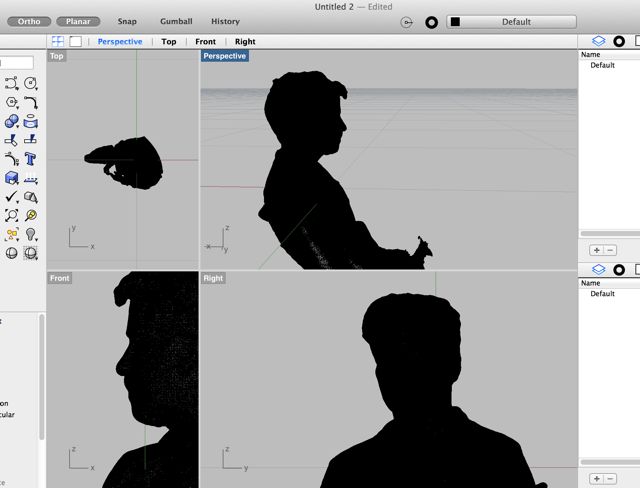Switch to the Perspective view tab
This screenshot has height=488, width=640.
[x=120, y=42]
